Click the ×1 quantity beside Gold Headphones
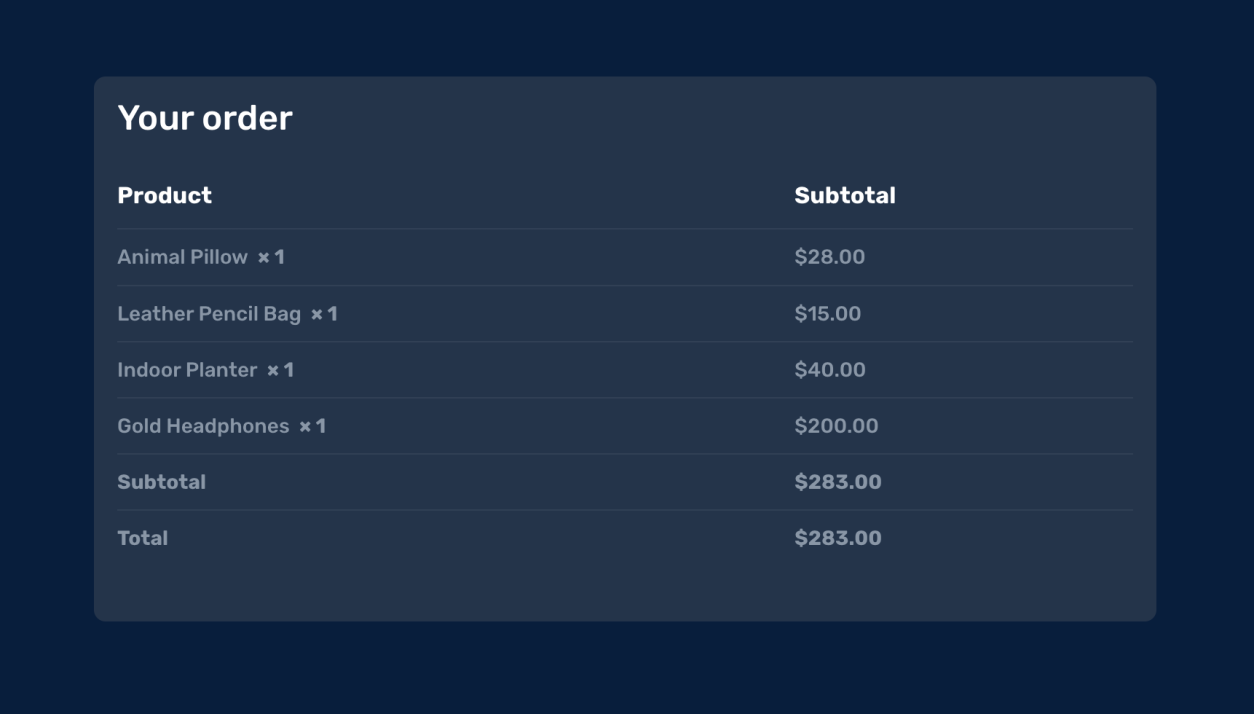Screen dimensions: 1254x714 click(x=312, y=426)
